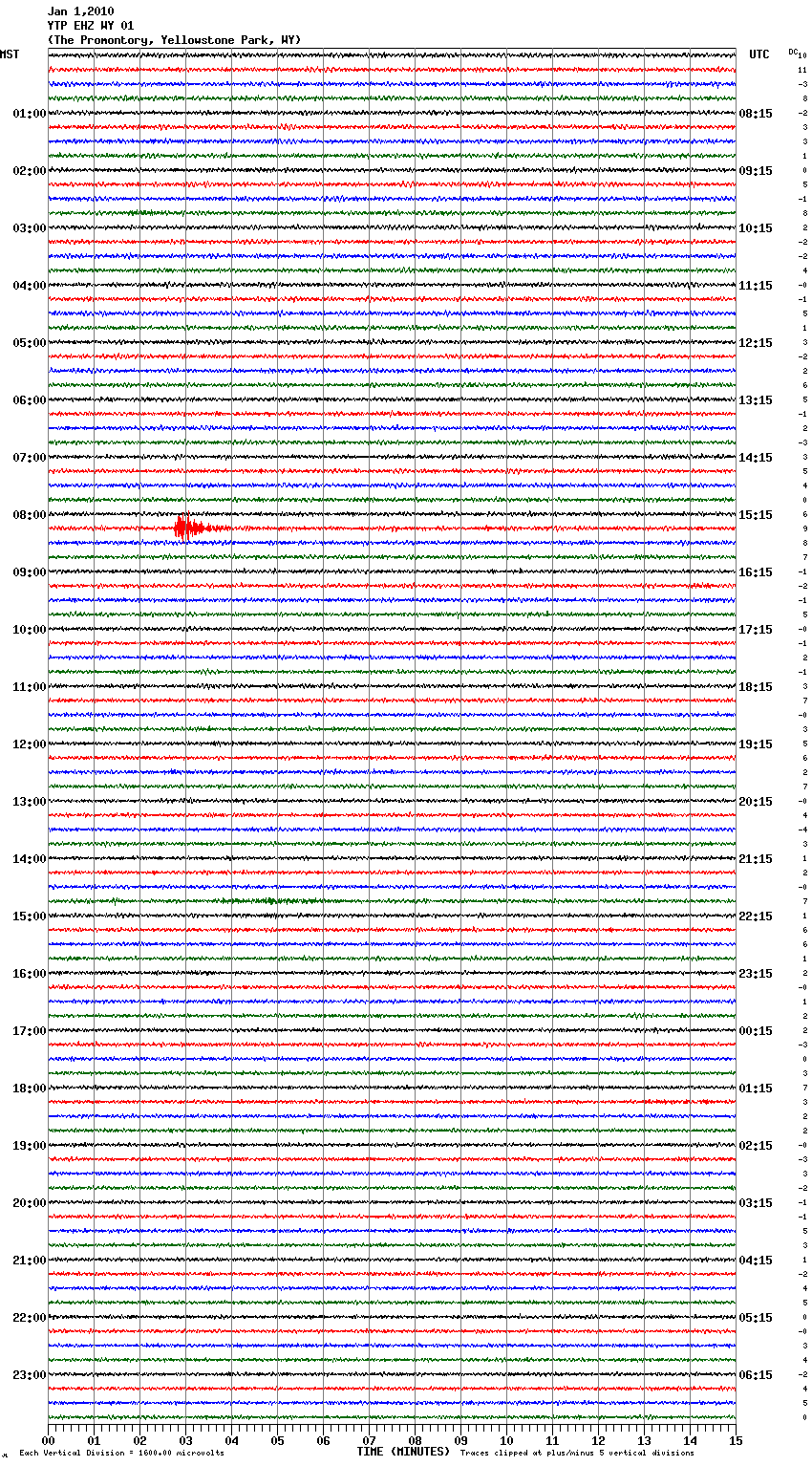812x1466 pixels.
Task: Select the 04:00 MST time label
Action: click(30, 286)
